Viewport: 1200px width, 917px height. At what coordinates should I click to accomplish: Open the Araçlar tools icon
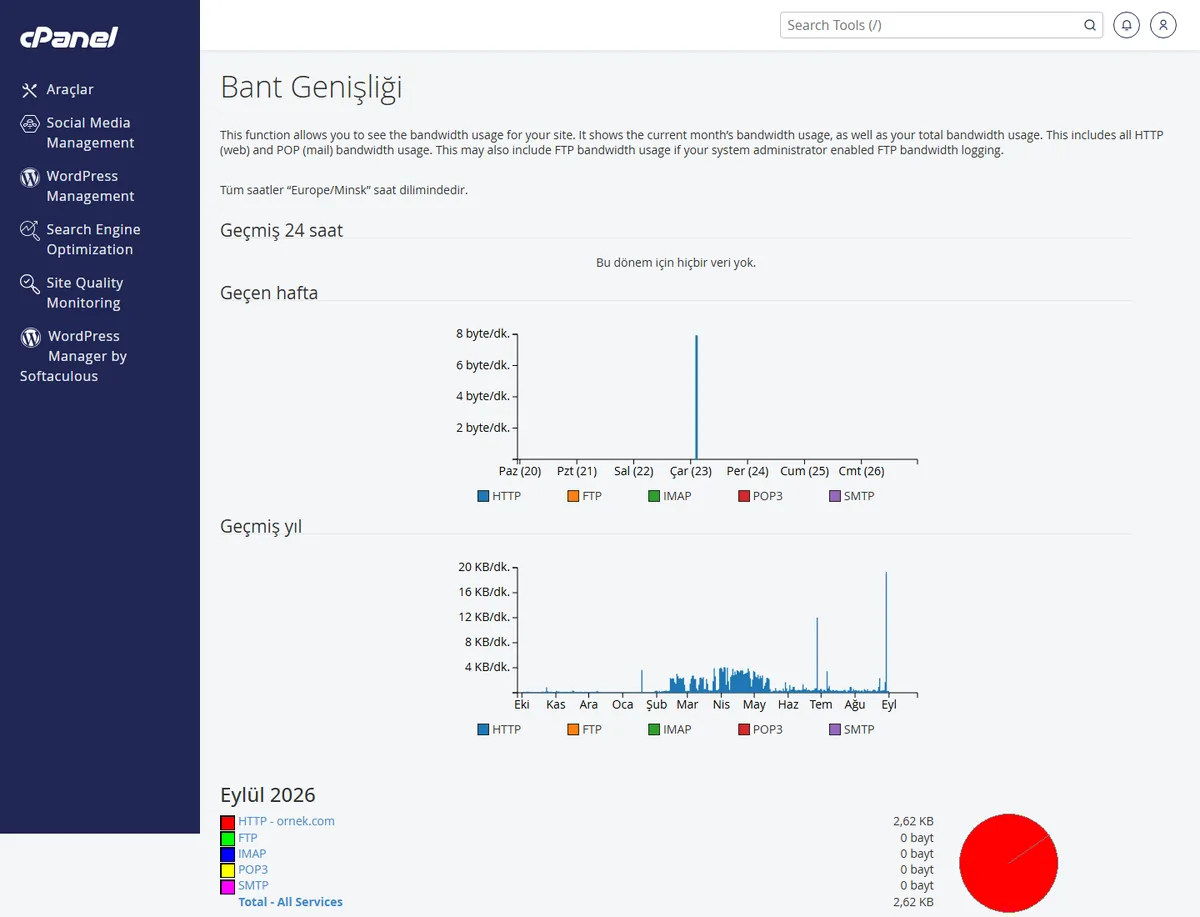coord(30,90)
